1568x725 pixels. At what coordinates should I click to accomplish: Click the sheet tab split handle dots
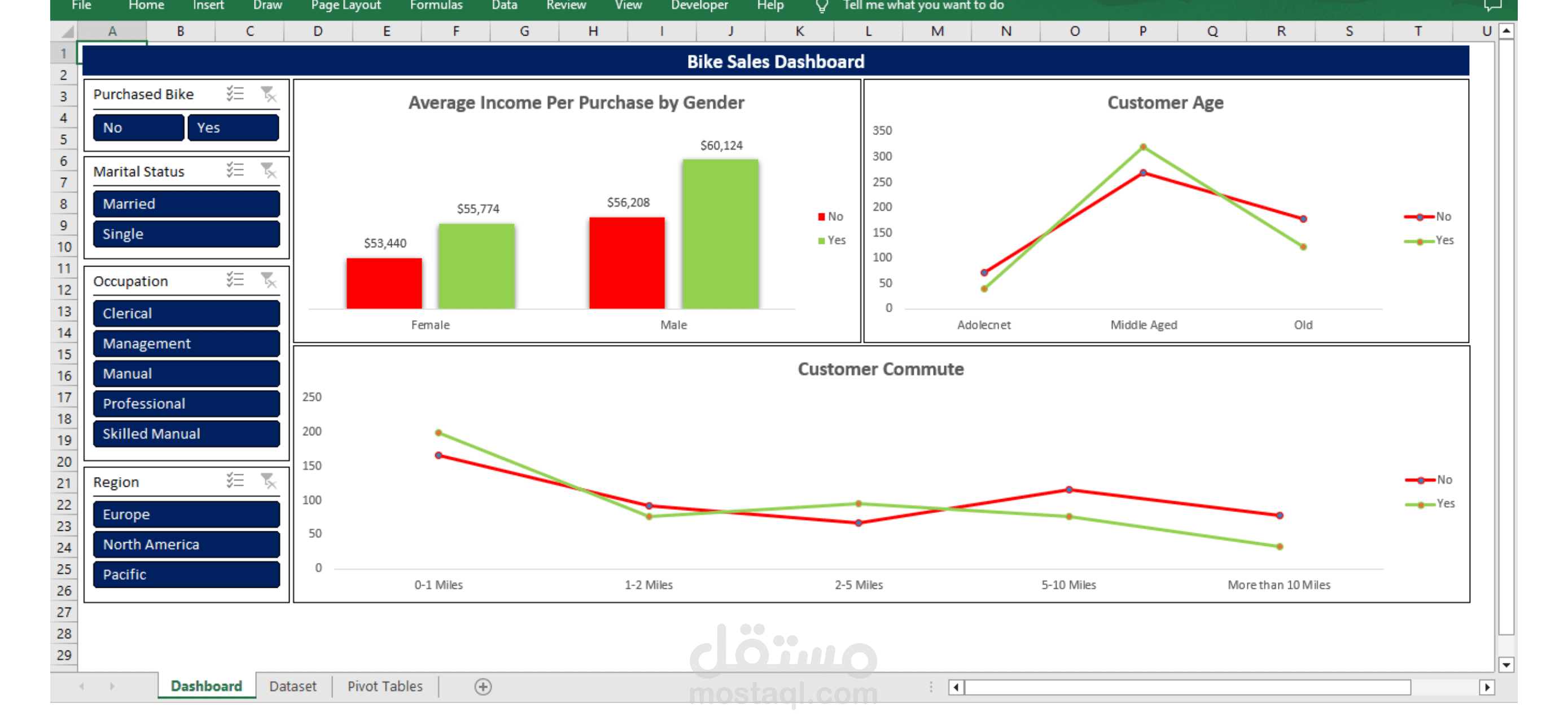point(931,687)
